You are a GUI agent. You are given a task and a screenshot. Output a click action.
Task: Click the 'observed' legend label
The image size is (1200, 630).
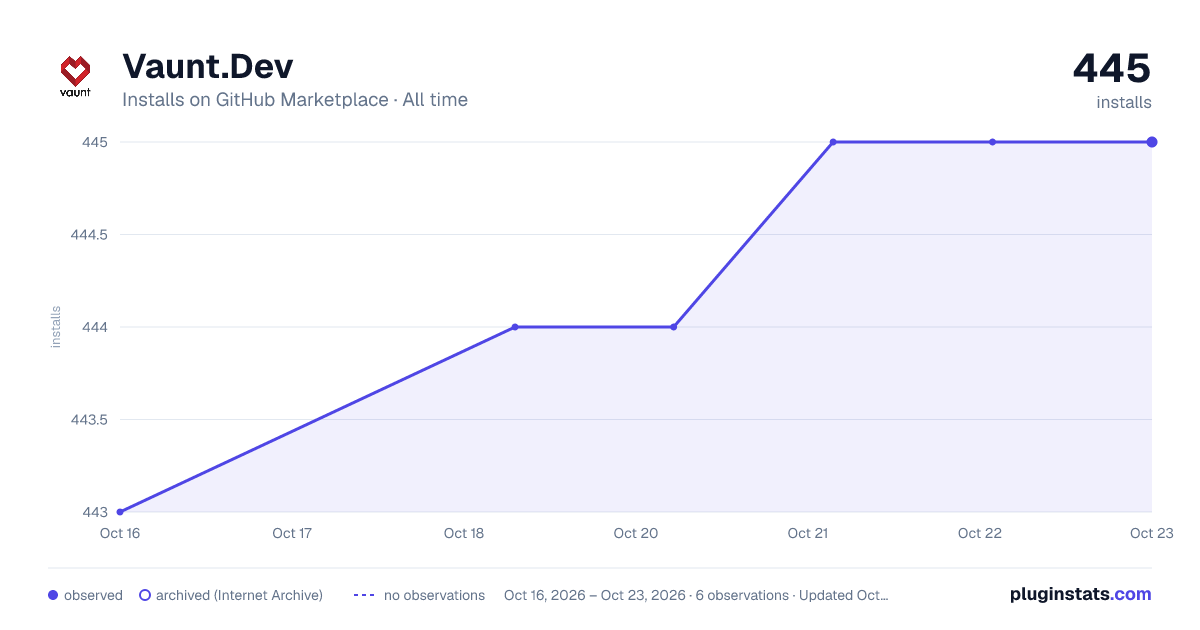(93, 595)
